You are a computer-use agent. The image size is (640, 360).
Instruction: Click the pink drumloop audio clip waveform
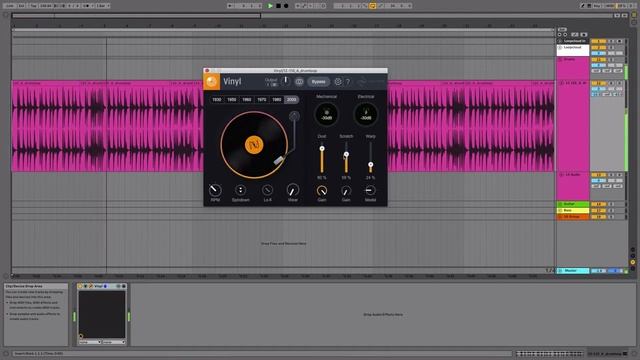108,126
